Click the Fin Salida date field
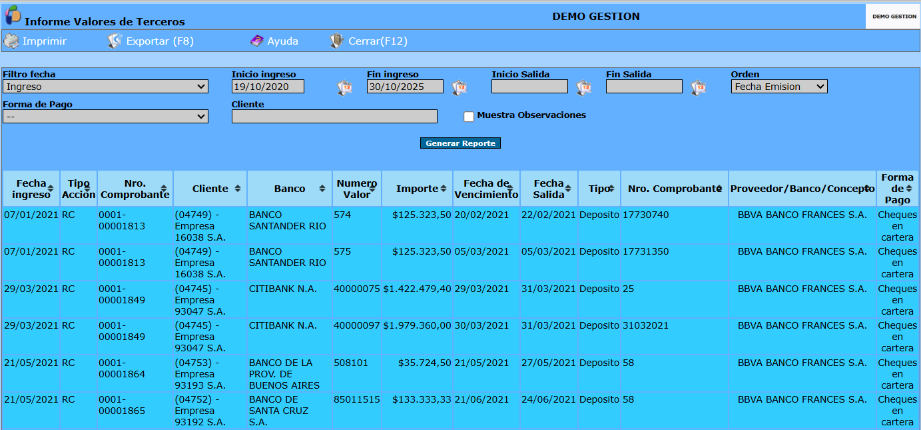 [x=644, y=86]
